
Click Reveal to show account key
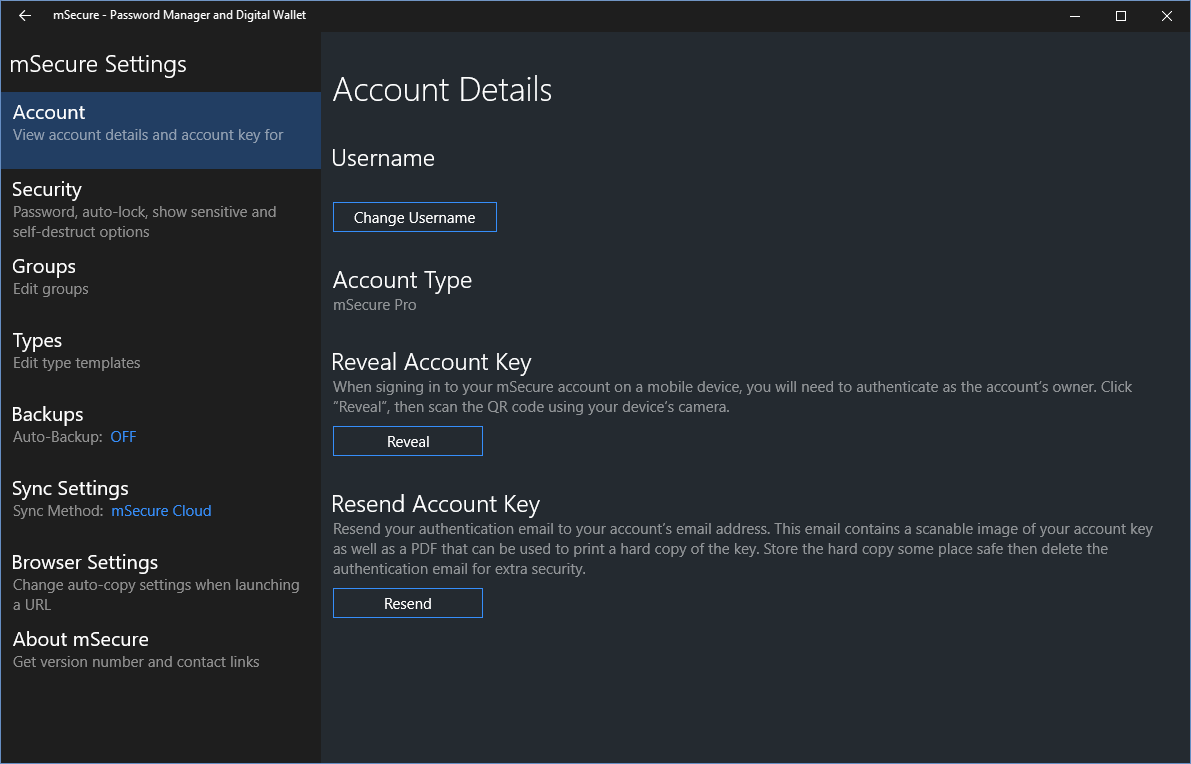tap(408, 441)
